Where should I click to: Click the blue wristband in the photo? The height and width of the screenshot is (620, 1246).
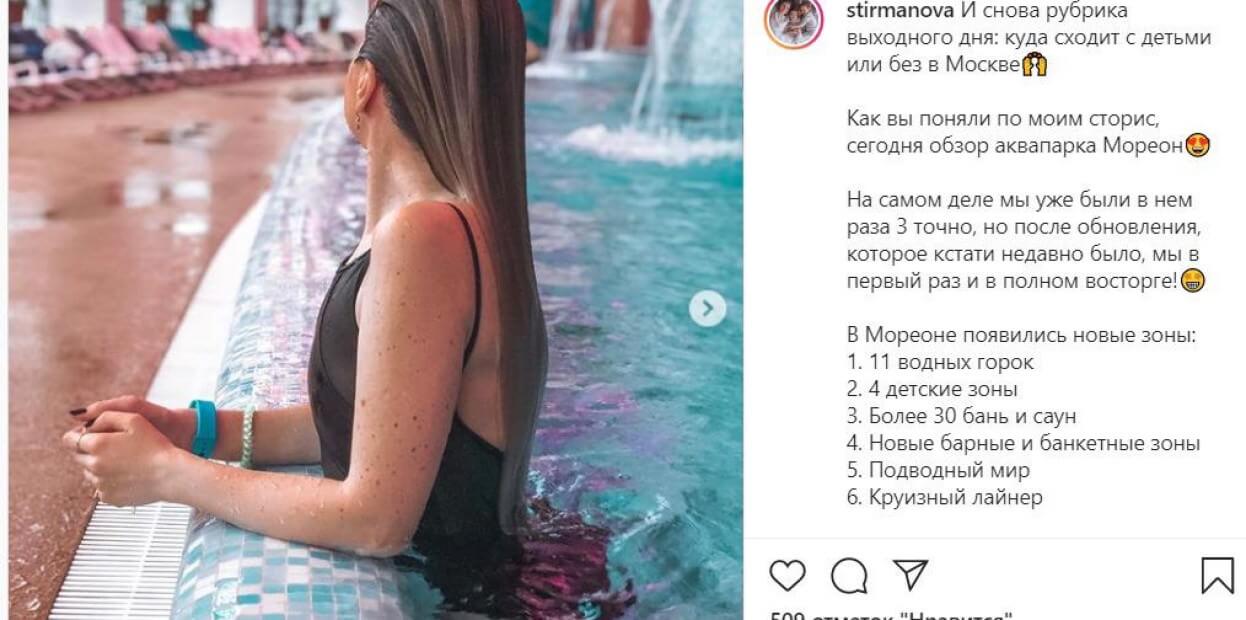point(203,428)
